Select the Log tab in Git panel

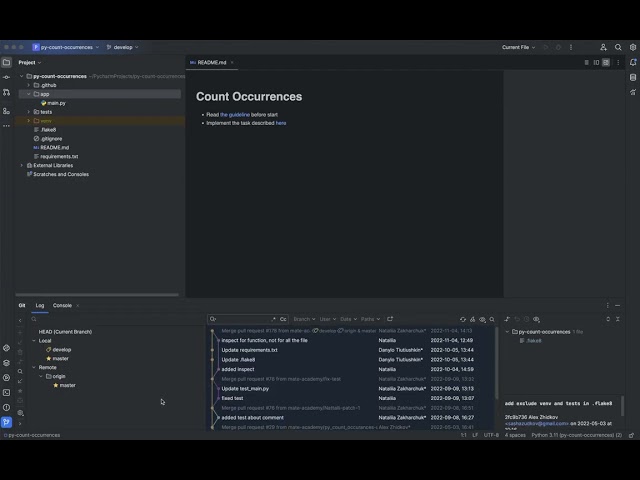[40, 305]
